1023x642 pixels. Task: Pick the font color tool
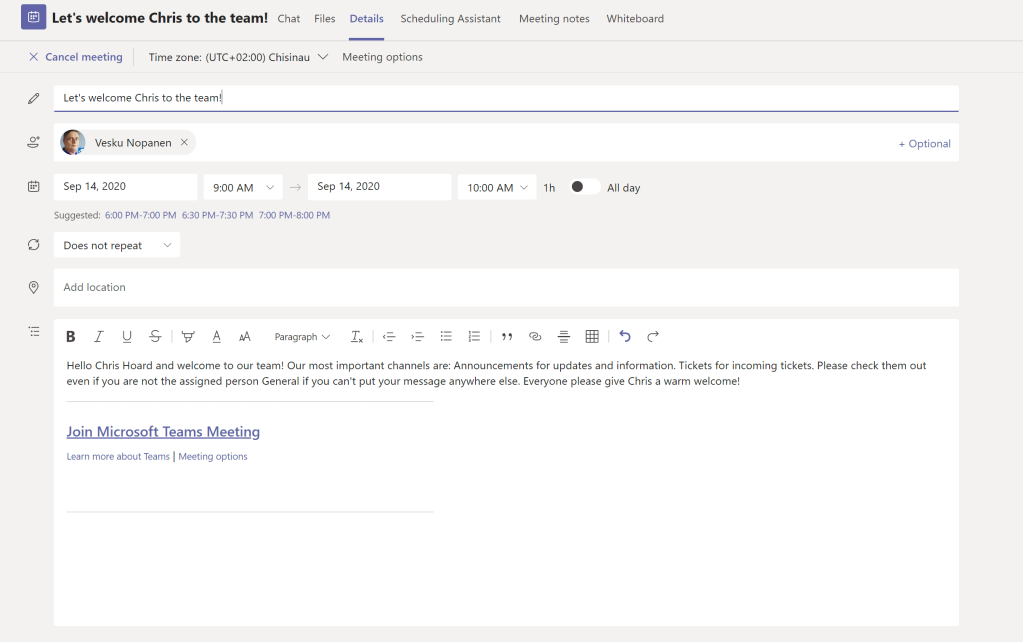(216, 337)
